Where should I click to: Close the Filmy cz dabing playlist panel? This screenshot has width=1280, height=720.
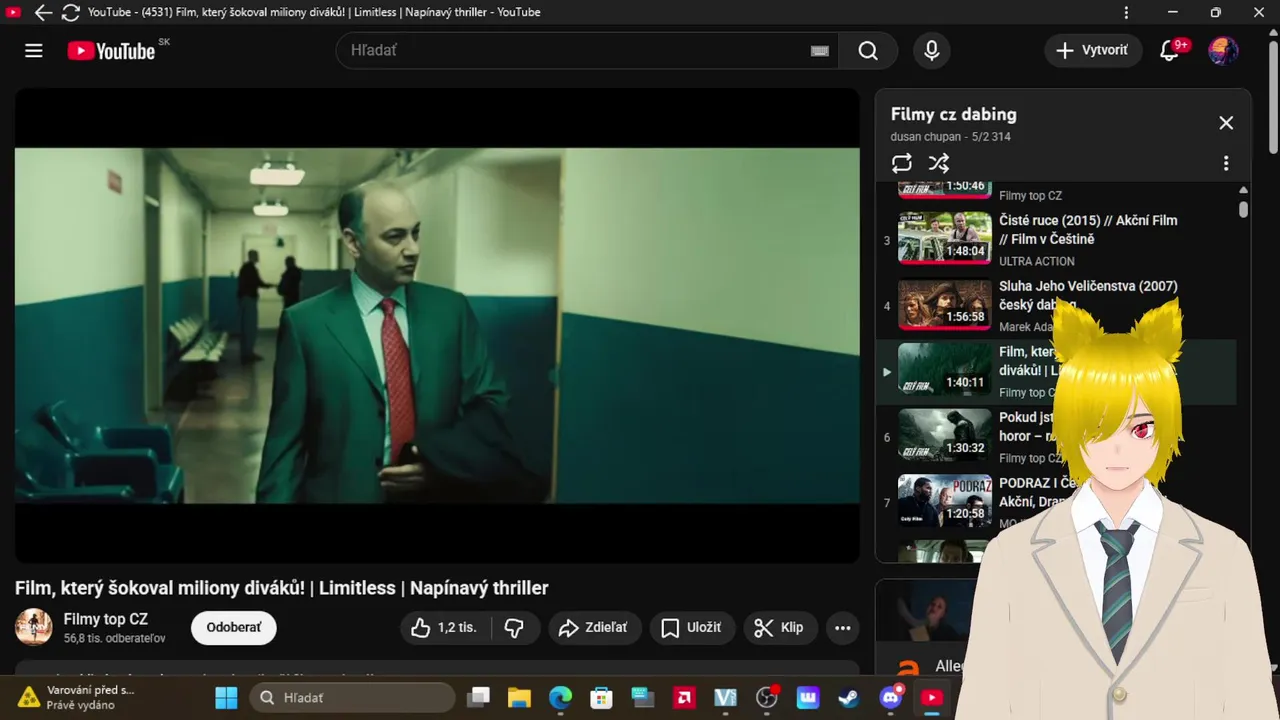pyautogui.click(x=1226, y=123)
